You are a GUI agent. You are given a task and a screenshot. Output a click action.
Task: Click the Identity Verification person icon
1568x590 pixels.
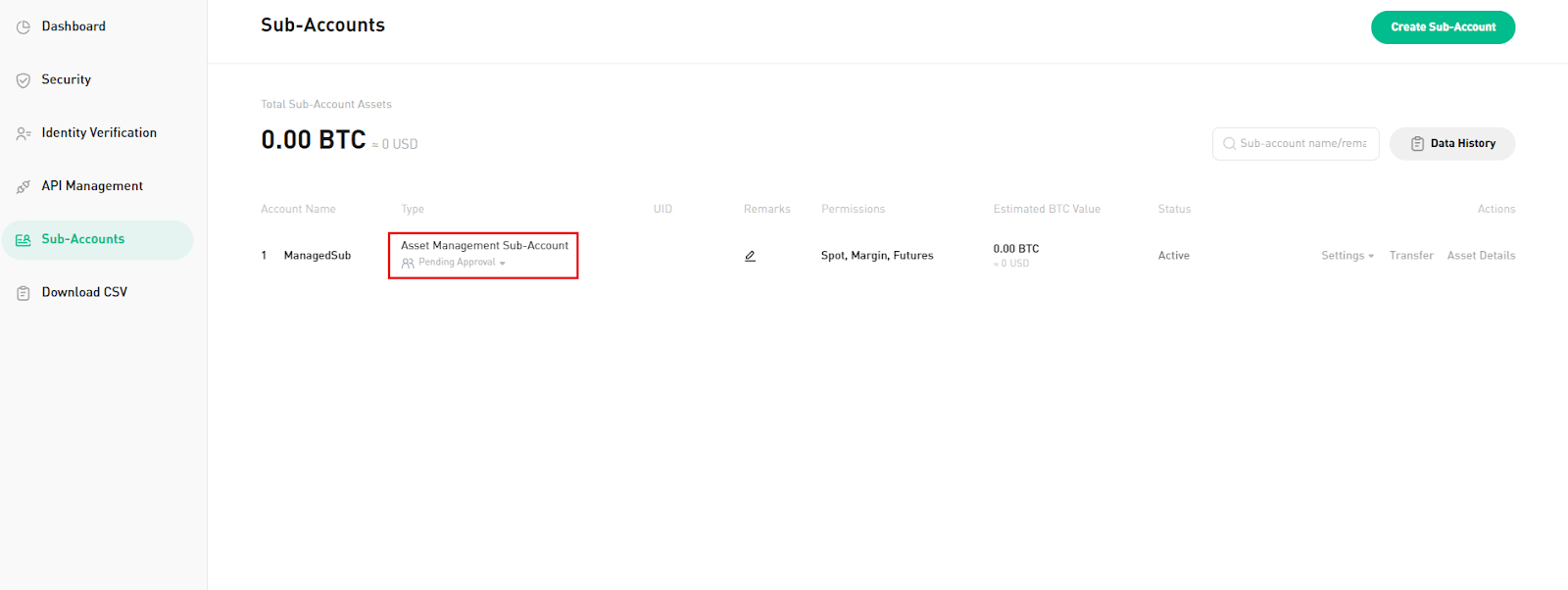pos(24,133)
